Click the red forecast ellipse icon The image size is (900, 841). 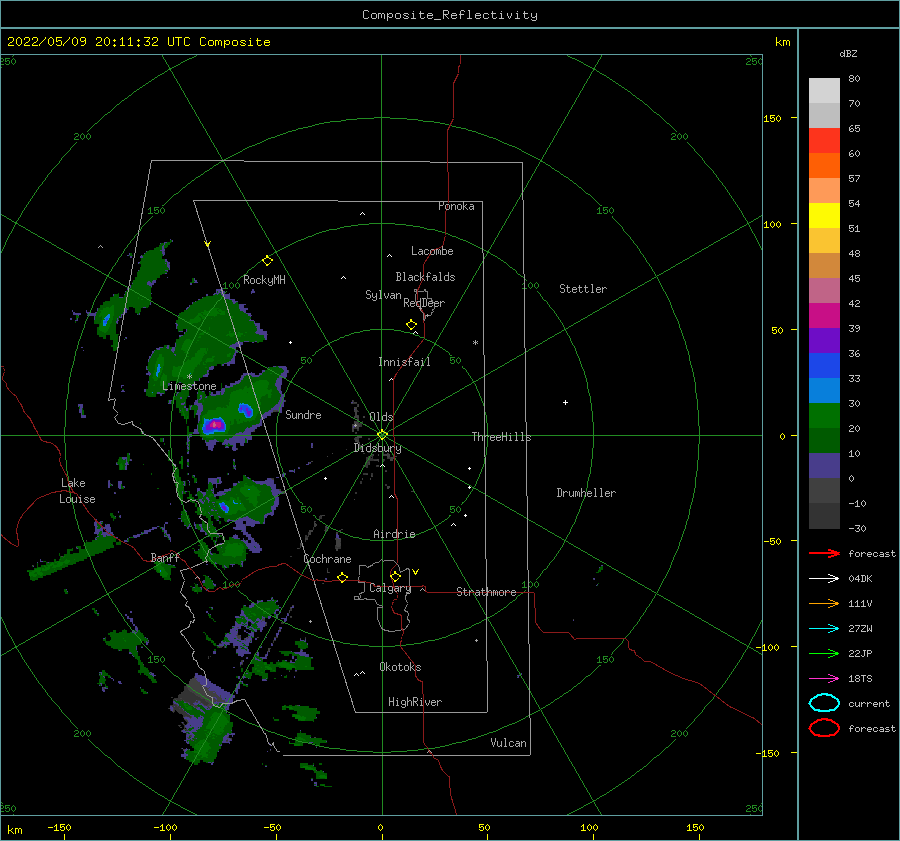pyautogui.click(x=824, y=728)
